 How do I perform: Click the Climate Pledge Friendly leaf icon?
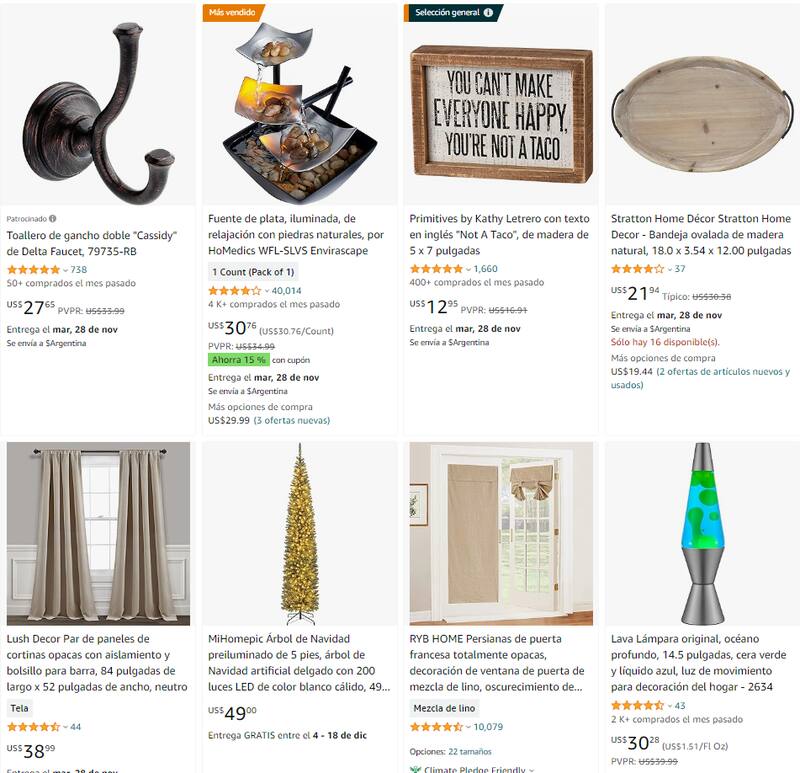[415, 769]
